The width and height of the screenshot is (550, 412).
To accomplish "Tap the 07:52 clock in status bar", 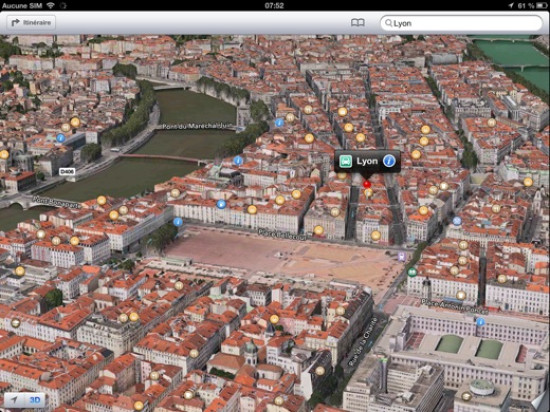I will point(274,5).
